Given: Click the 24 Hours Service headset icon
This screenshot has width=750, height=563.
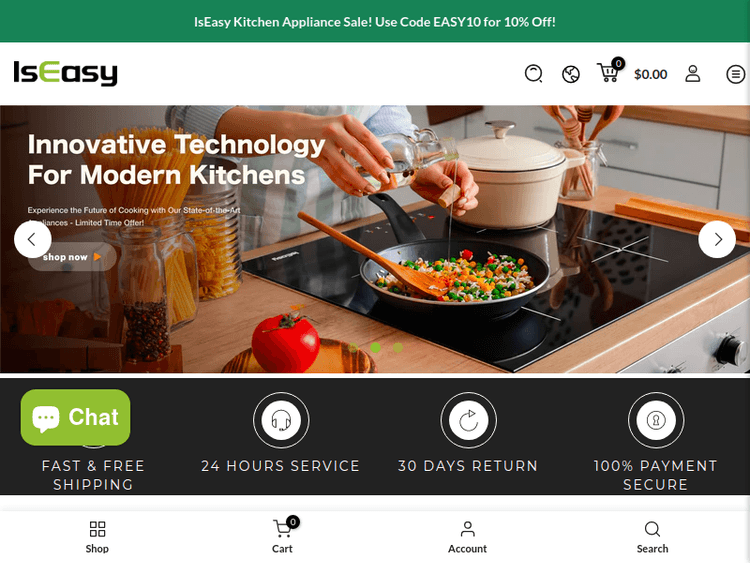Looking at the screenshot, I should 281,420.
